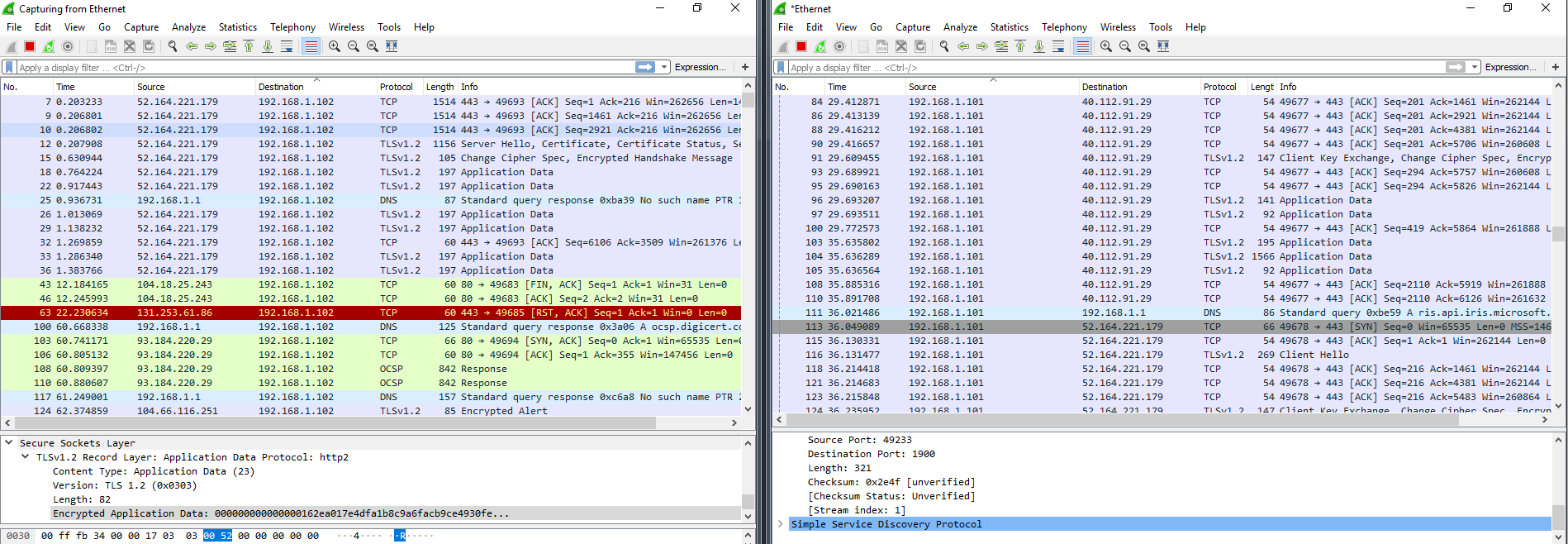Select packet 113 SYN row in *Ethernet window
Screen dimensions: 1568x544
click(1162, 327)
